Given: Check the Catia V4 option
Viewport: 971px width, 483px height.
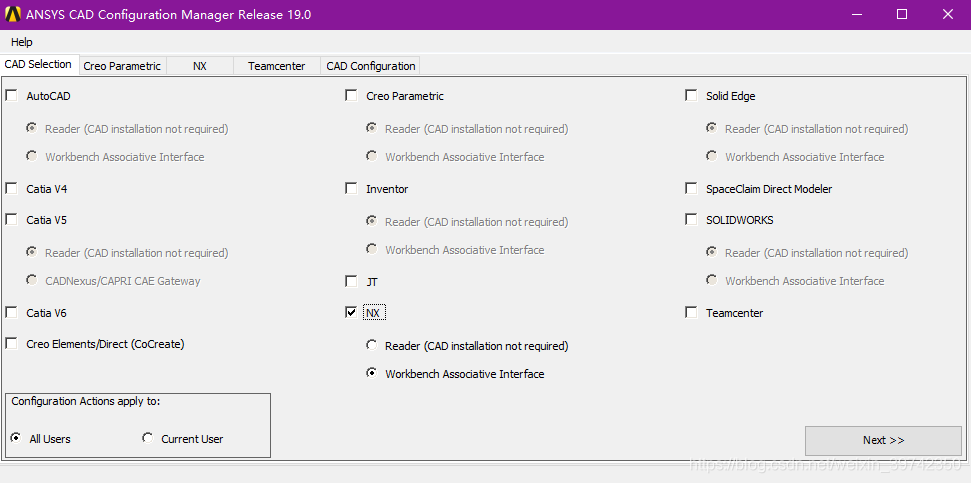Looking at the screenshot, I should [x=12, y=188].
